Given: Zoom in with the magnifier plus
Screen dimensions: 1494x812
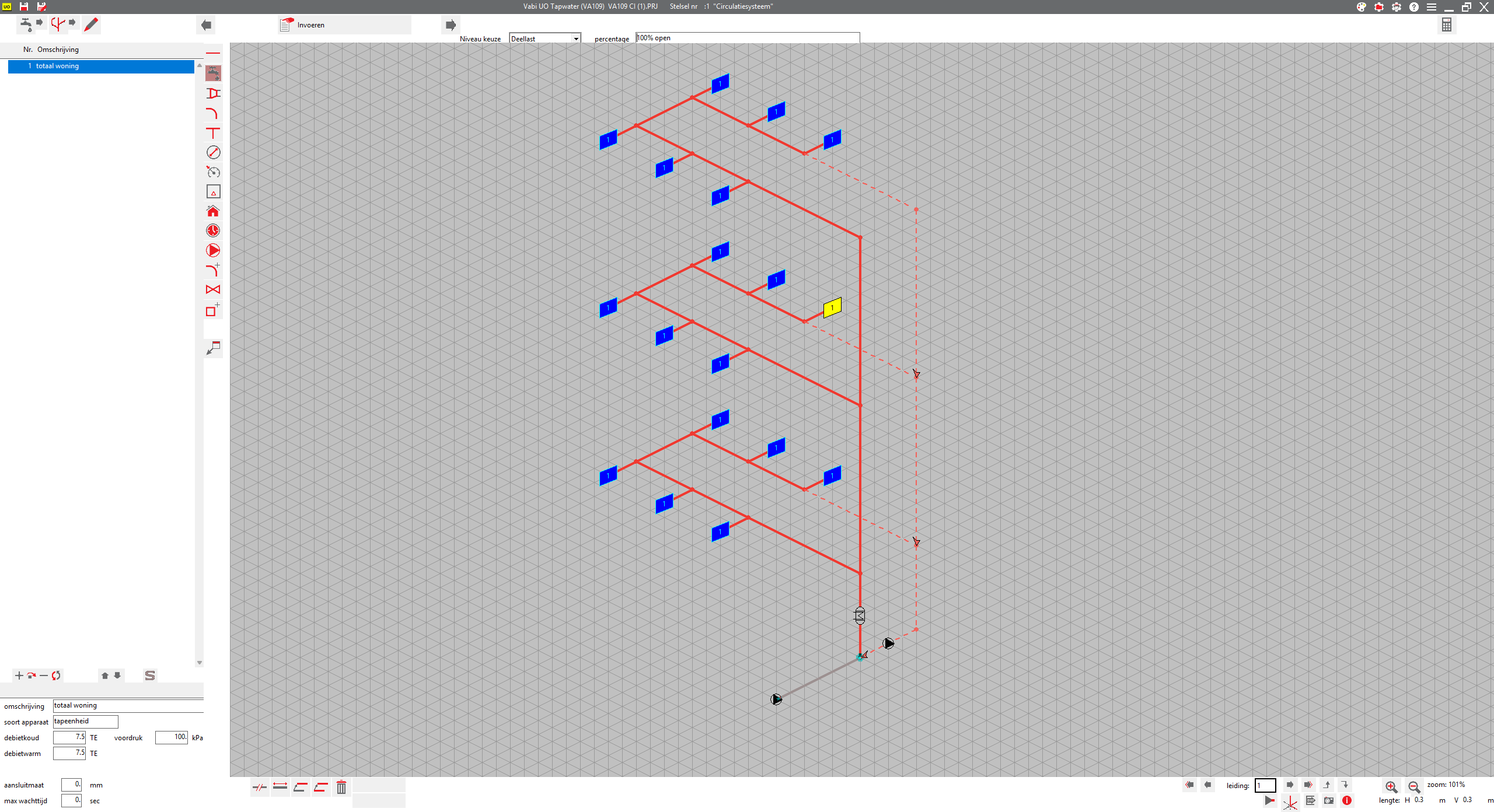Looking at the screenshot, I should coord(1391,786).
